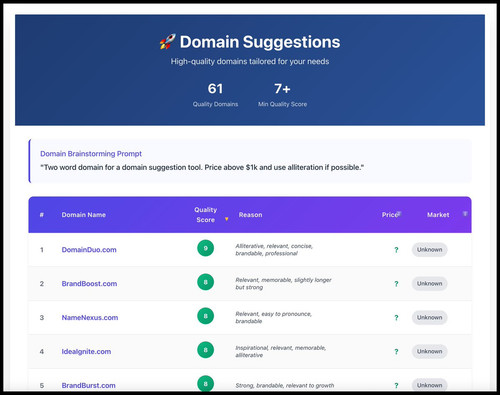
Task: Click the Unknown market badge for IdeaIgnite.com
Action: tap(429, 352)
